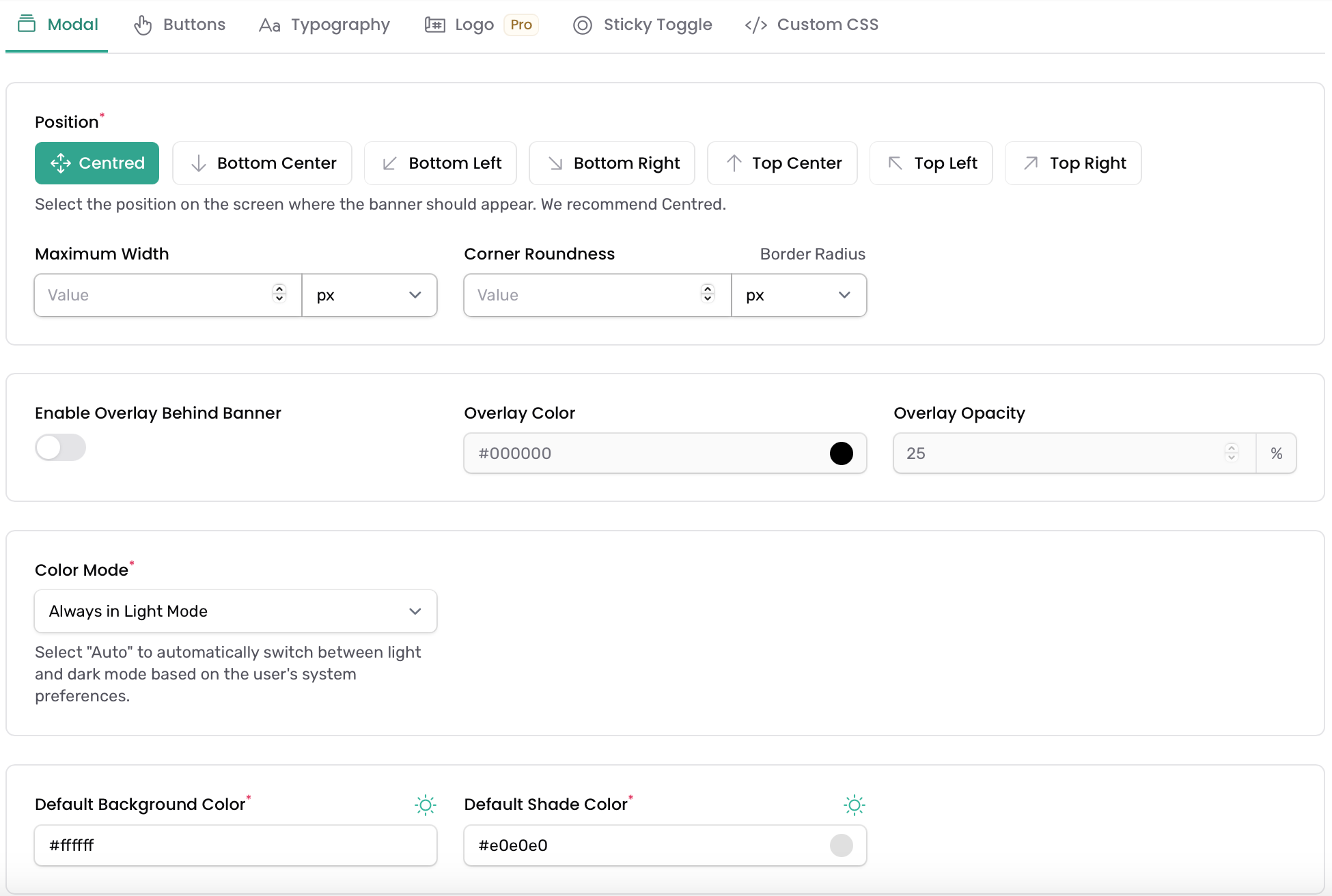Viewport: 1332px width, 896px height.
Task: Click the diagonal arrow icon on Bottom Left
Action: [x=390, y=163]
